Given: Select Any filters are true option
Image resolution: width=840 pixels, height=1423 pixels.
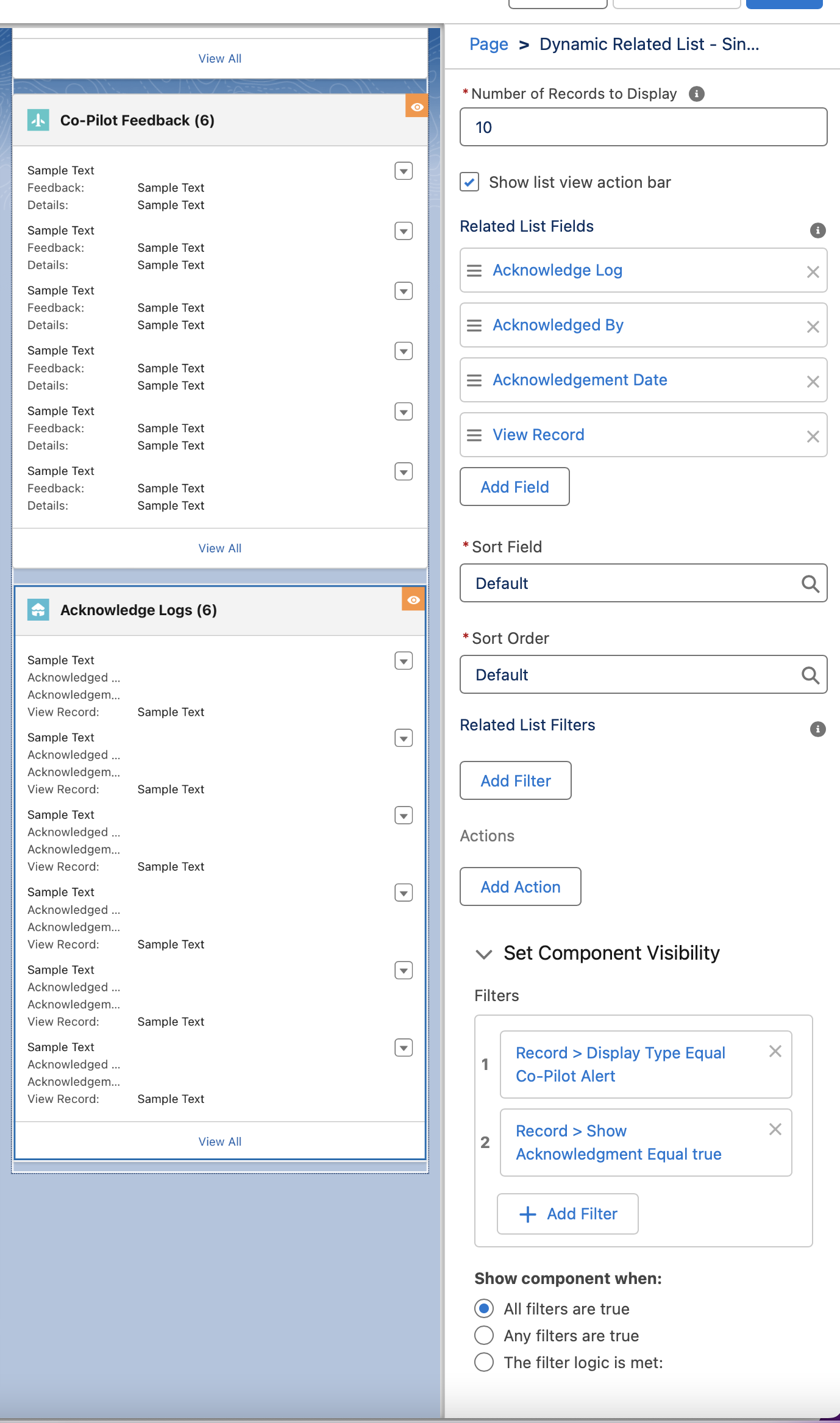Looking at the screenshot, I should pyautogui.click(x=484, y=1335).
